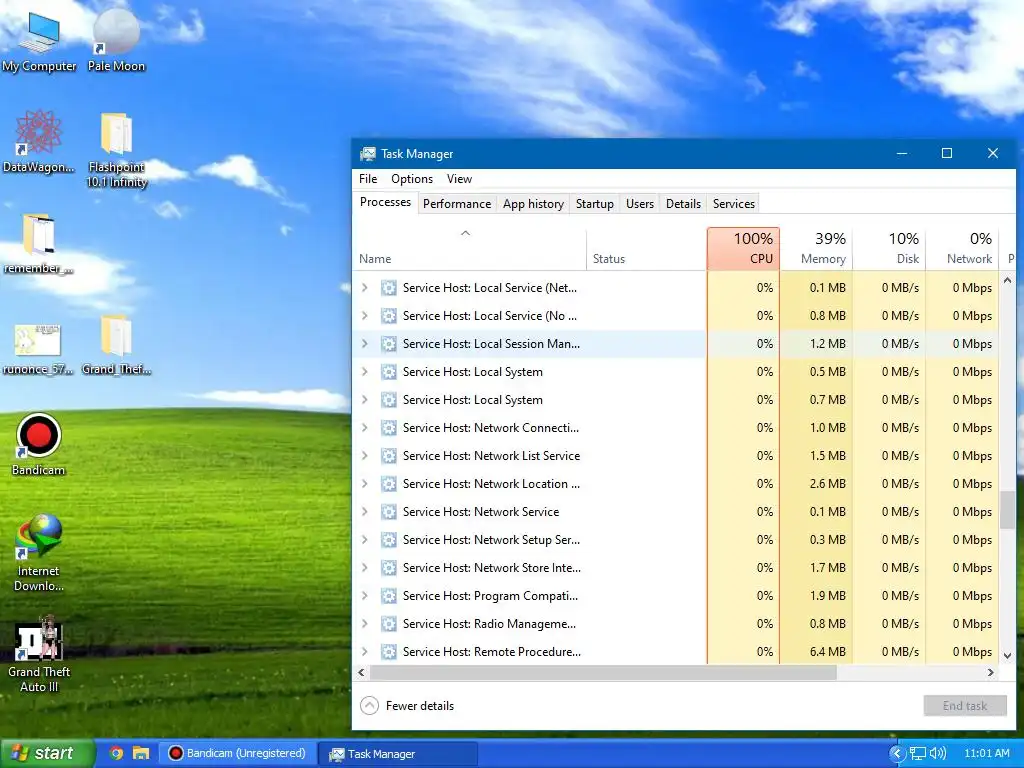This screenshot has height=768, width=1024.
Task: Click the Status column header
Action: pyautogui.click(x=647, y=248)
